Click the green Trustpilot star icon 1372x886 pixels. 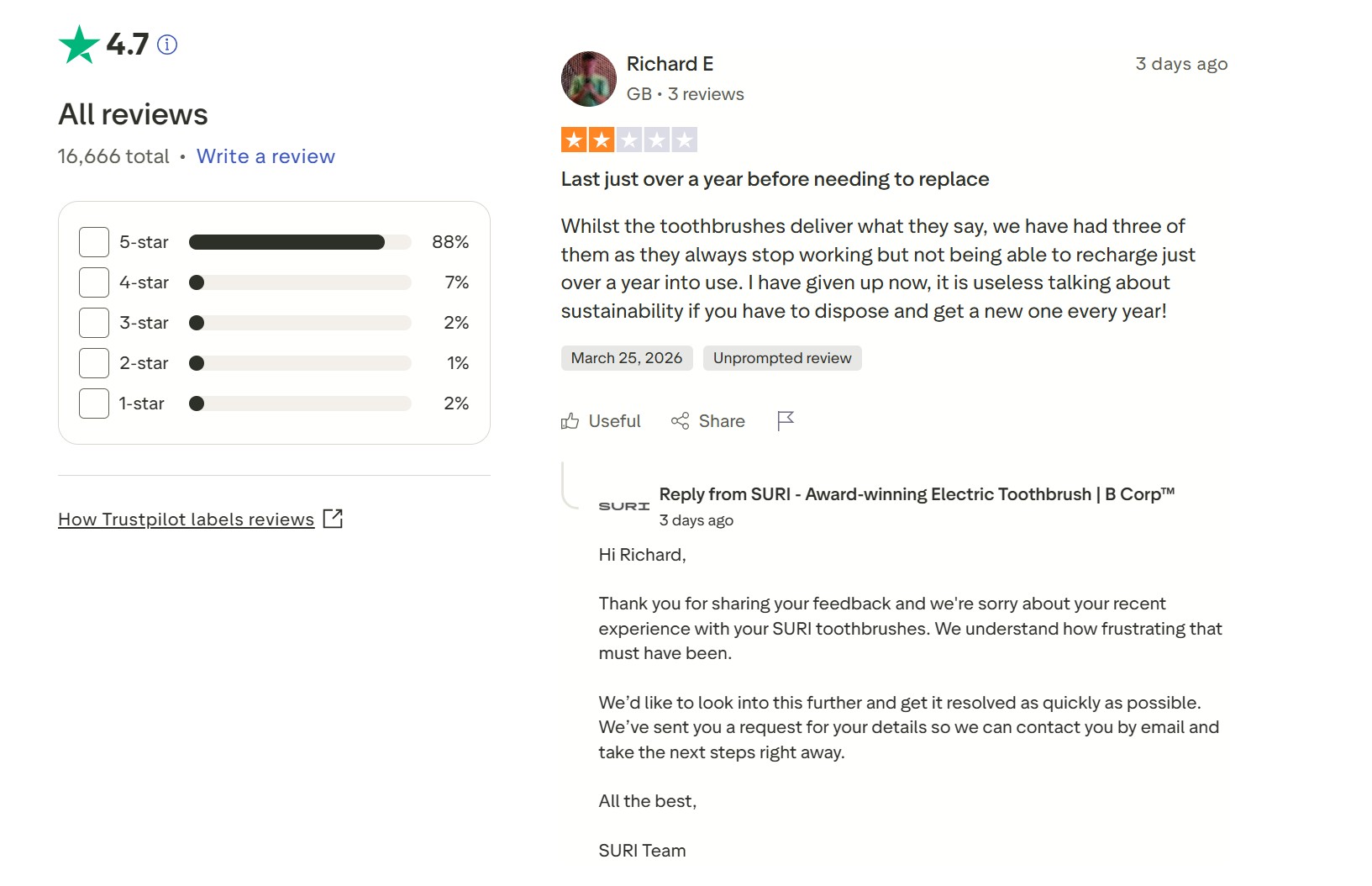[x=79, y=45]
